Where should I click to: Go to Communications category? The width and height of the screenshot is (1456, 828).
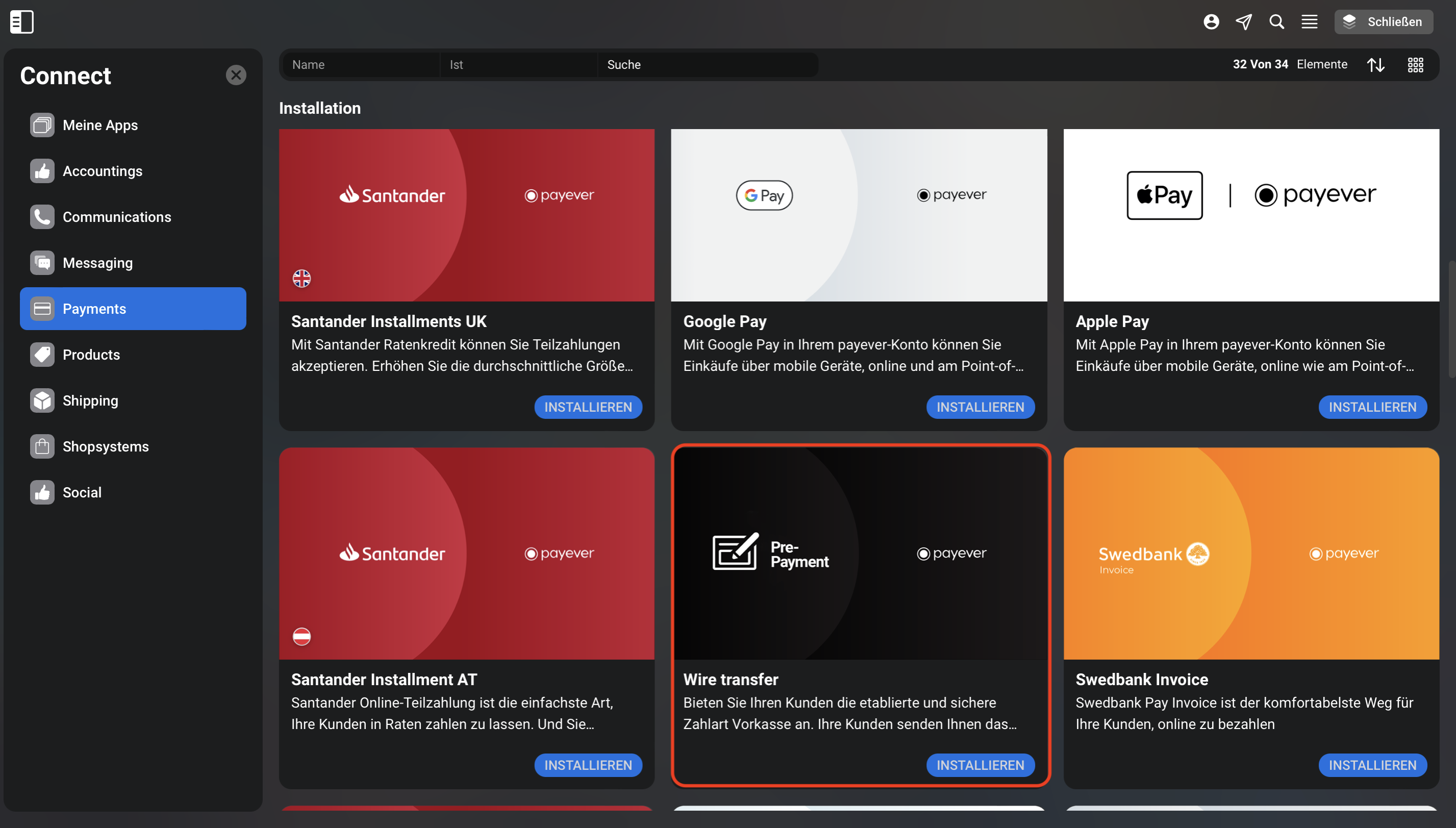pos(133,217)
